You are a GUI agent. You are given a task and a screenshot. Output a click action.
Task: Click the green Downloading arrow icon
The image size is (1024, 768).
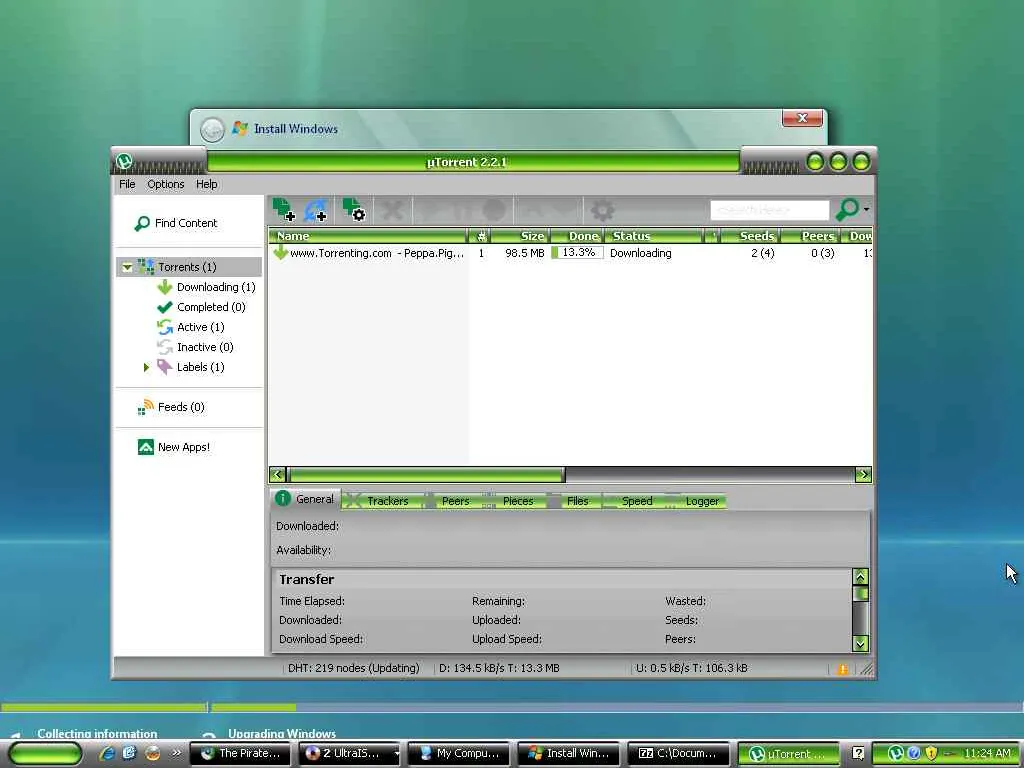pos(165,287)
